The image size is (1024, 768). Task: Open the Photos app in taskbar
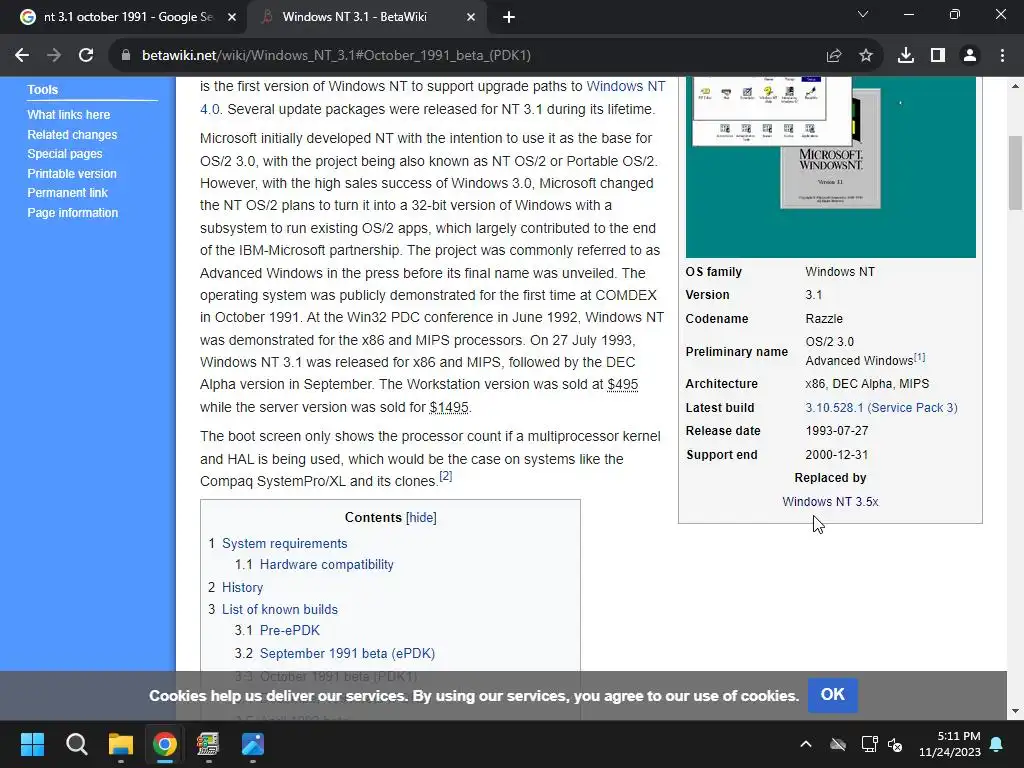coord(253,744)
